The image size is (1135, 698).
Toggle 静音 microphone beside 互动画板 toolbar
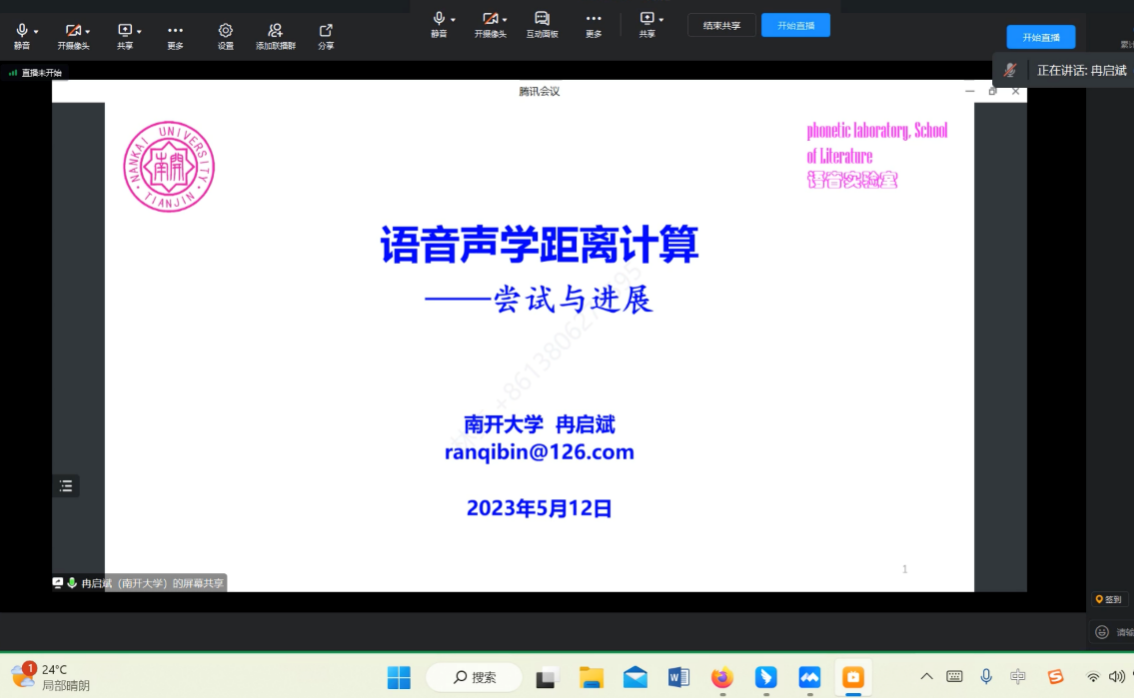coord(438,19)
